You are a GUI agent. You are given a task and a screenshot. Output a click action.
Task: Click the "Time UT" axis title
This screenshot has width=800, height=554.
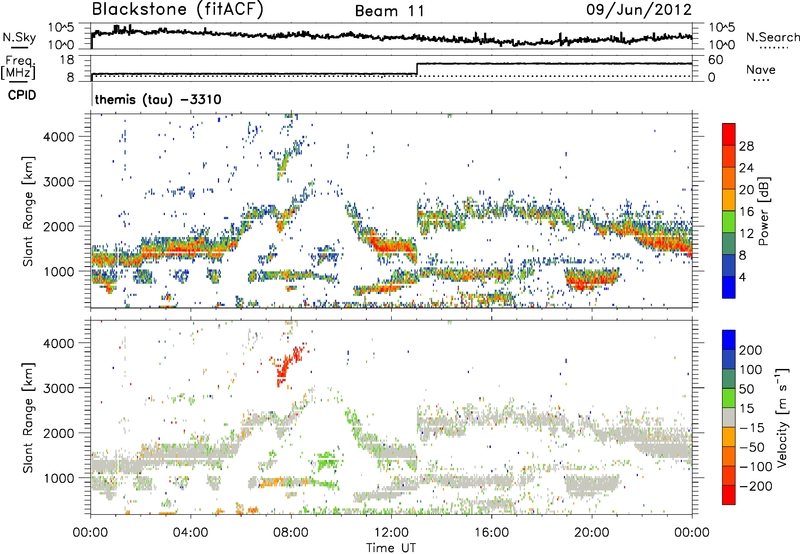click(x=391, y=547)
